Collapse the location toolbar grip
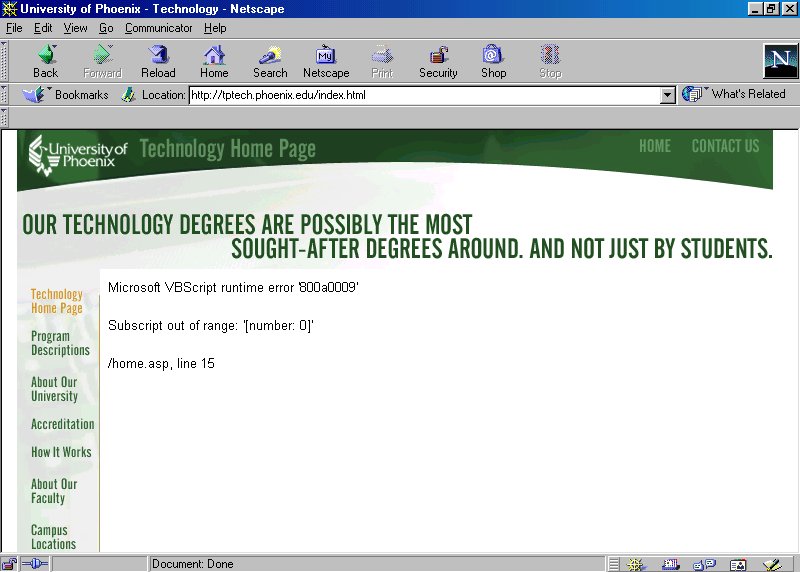The width and height of the screenshot is (800, 572). [x=4, y=94]
